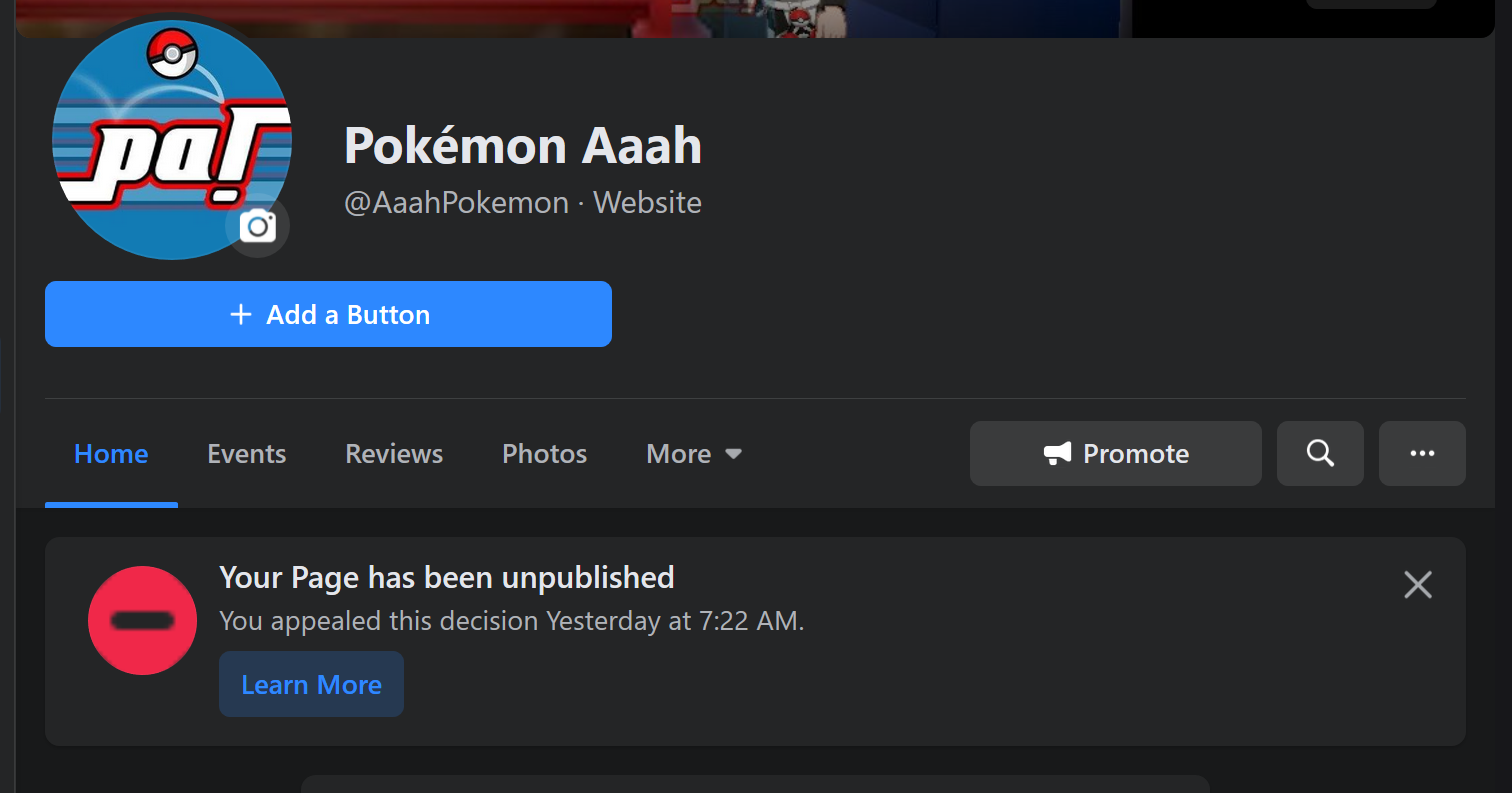Open the Reviews tab
Viewport: 1512px width, 793px height.
394,454
